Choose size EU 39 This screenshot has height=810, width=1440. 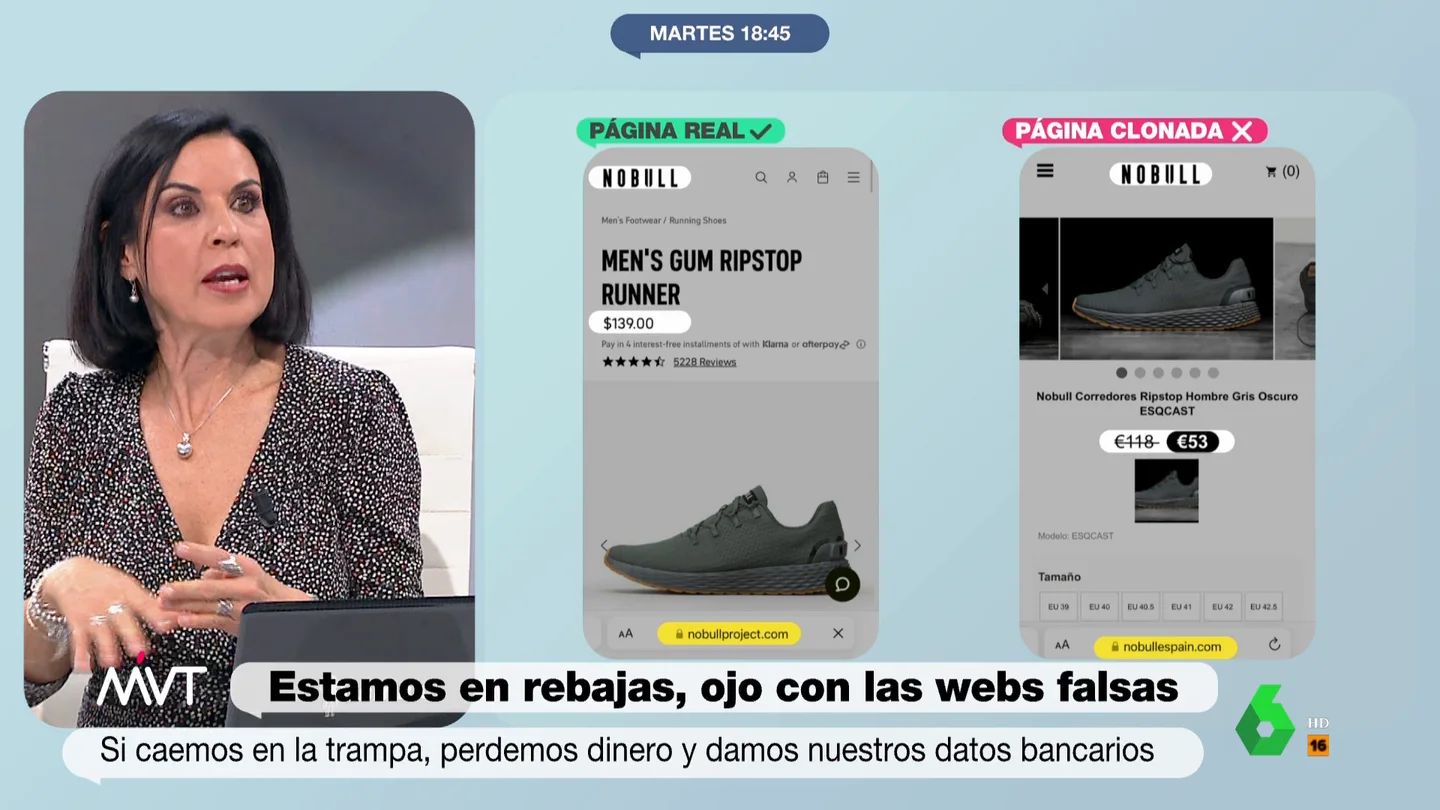pos(1058,607)
